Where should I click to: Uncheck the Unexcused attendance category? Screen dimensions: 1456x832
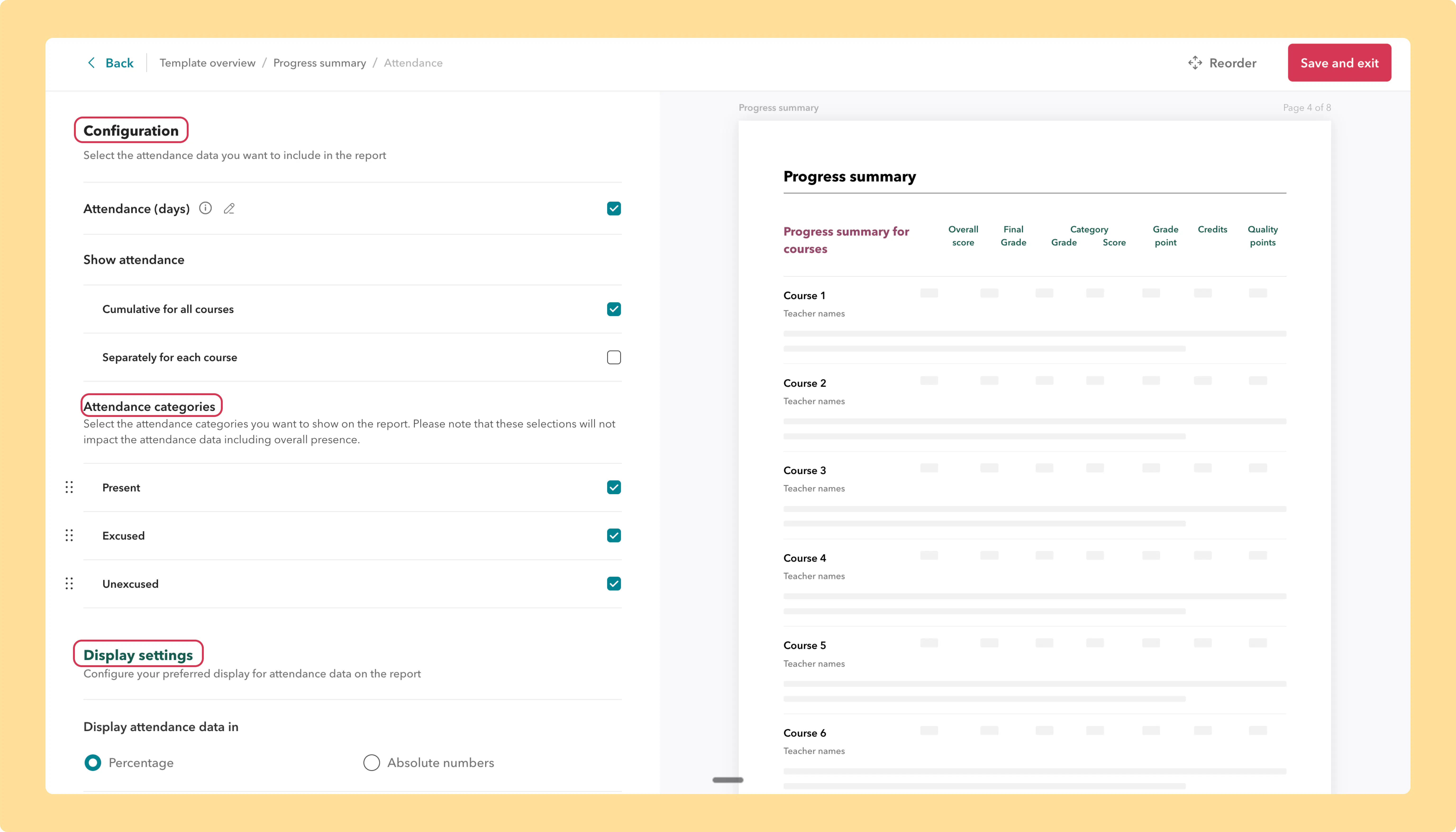pos(614,583)
